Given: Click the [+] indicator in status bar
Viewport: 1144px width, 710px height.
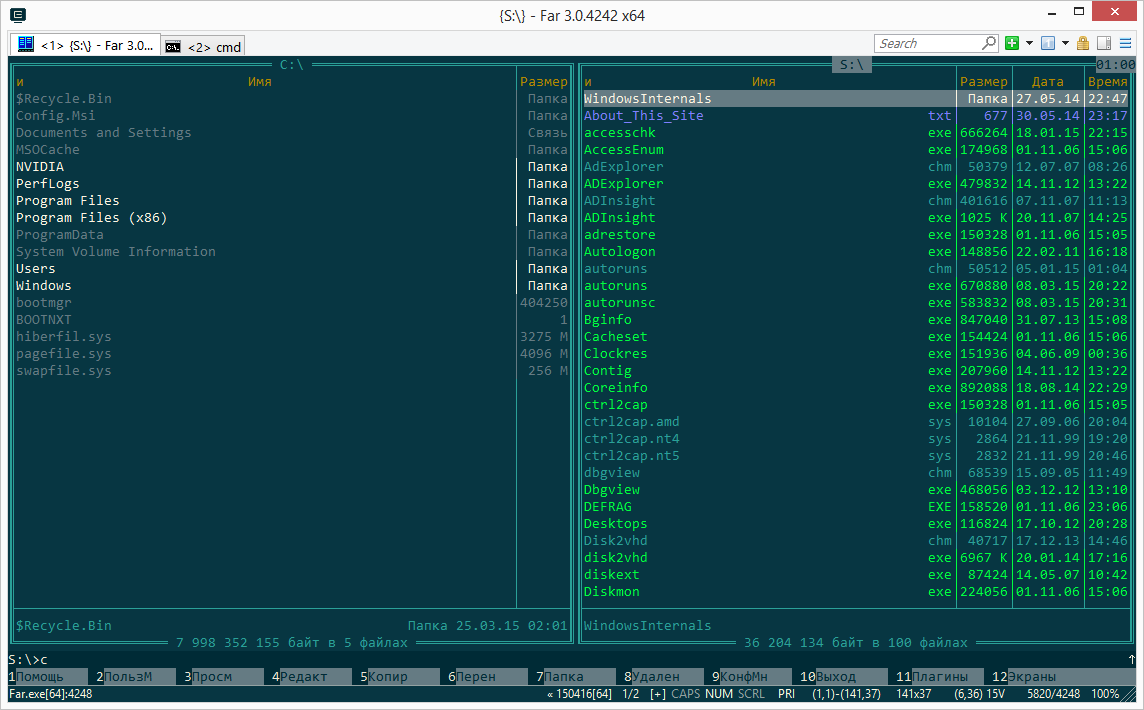Looking at the screenshot, I should pos(657,694).
